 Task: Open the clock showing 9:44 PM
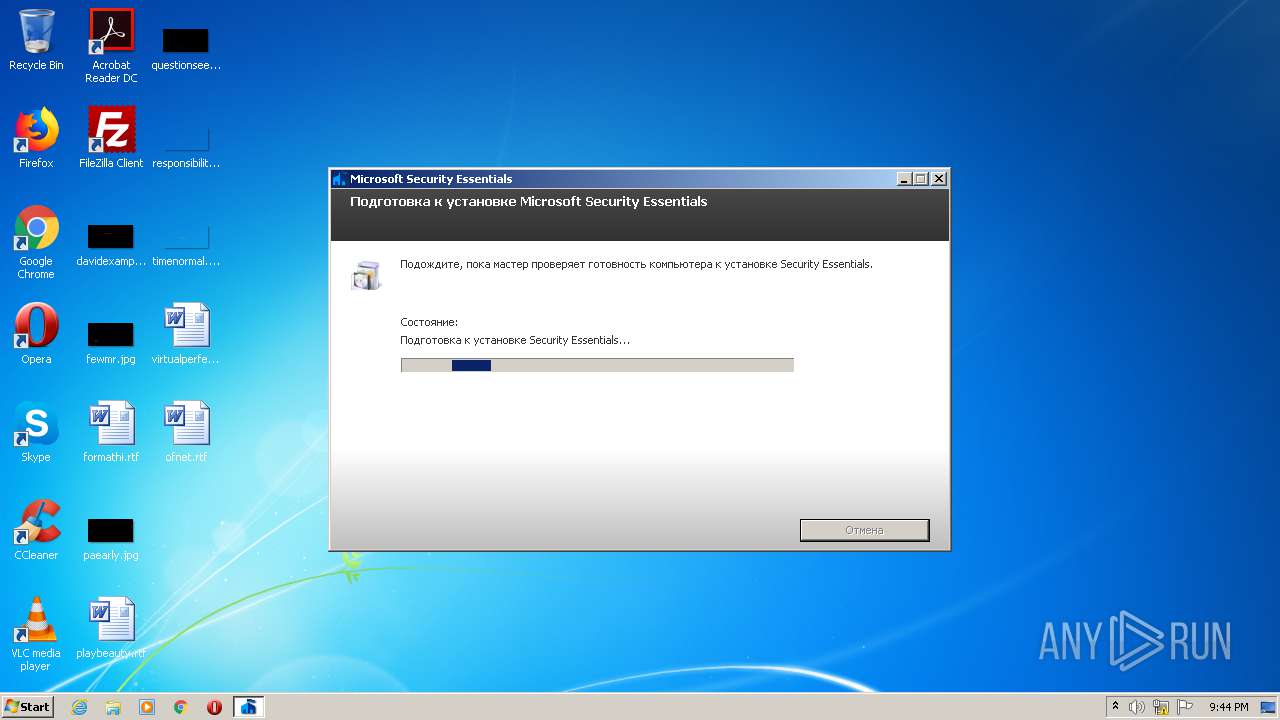click(1228, 707)
